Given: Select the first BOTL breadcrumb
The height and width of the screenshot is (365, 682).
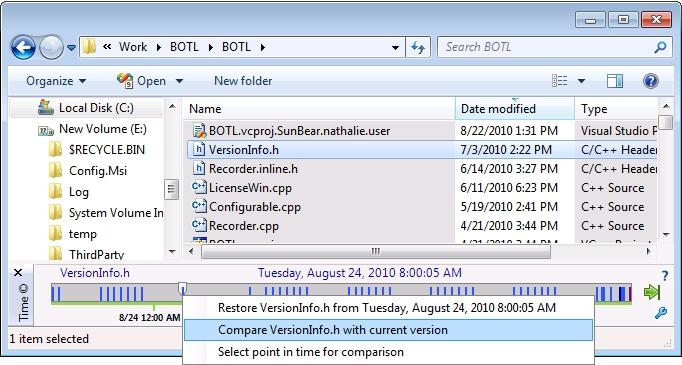Looking at the screenshot, I should 184,47.
